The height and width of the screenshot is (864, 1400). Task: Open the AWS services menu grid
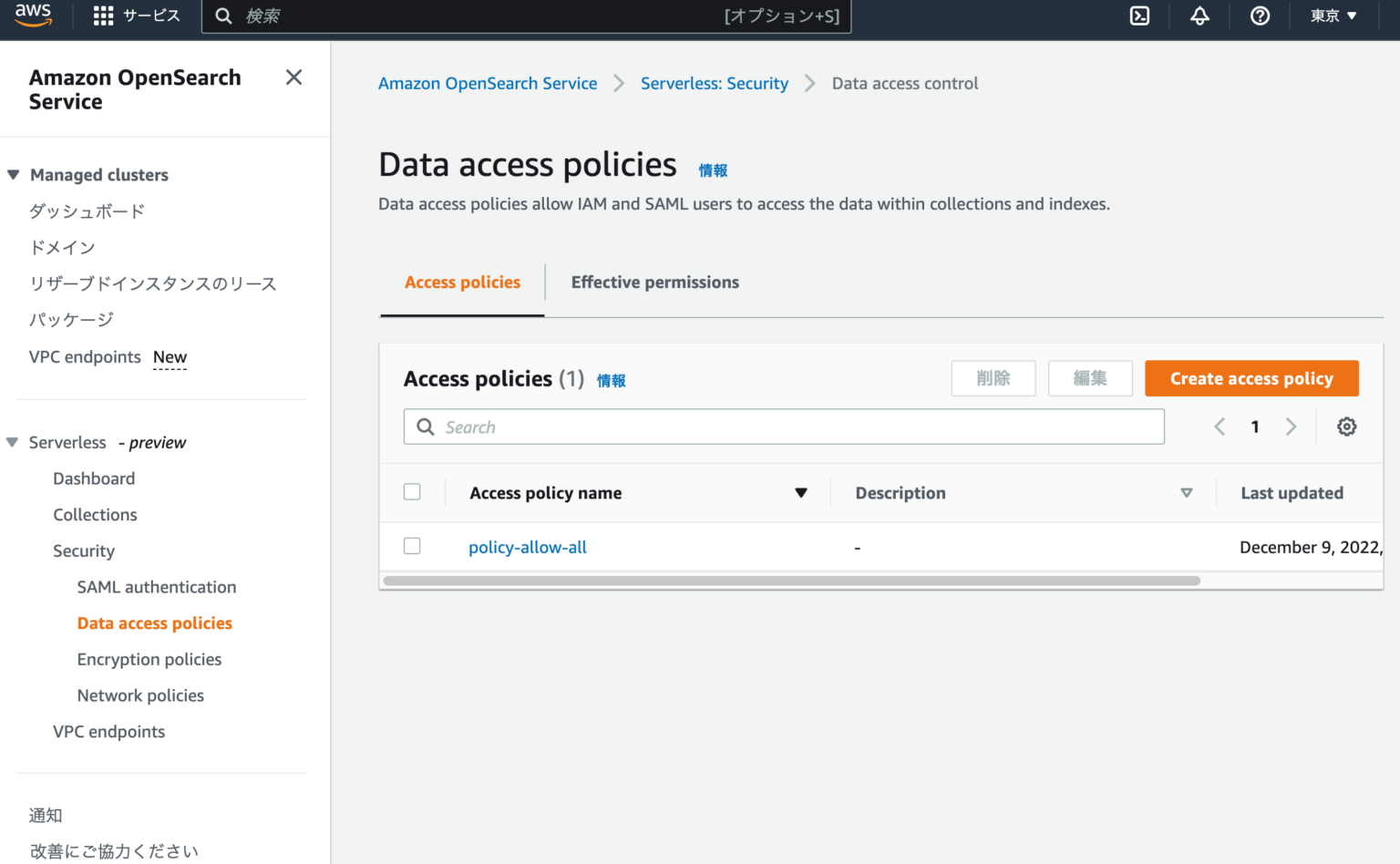(102, 15)
